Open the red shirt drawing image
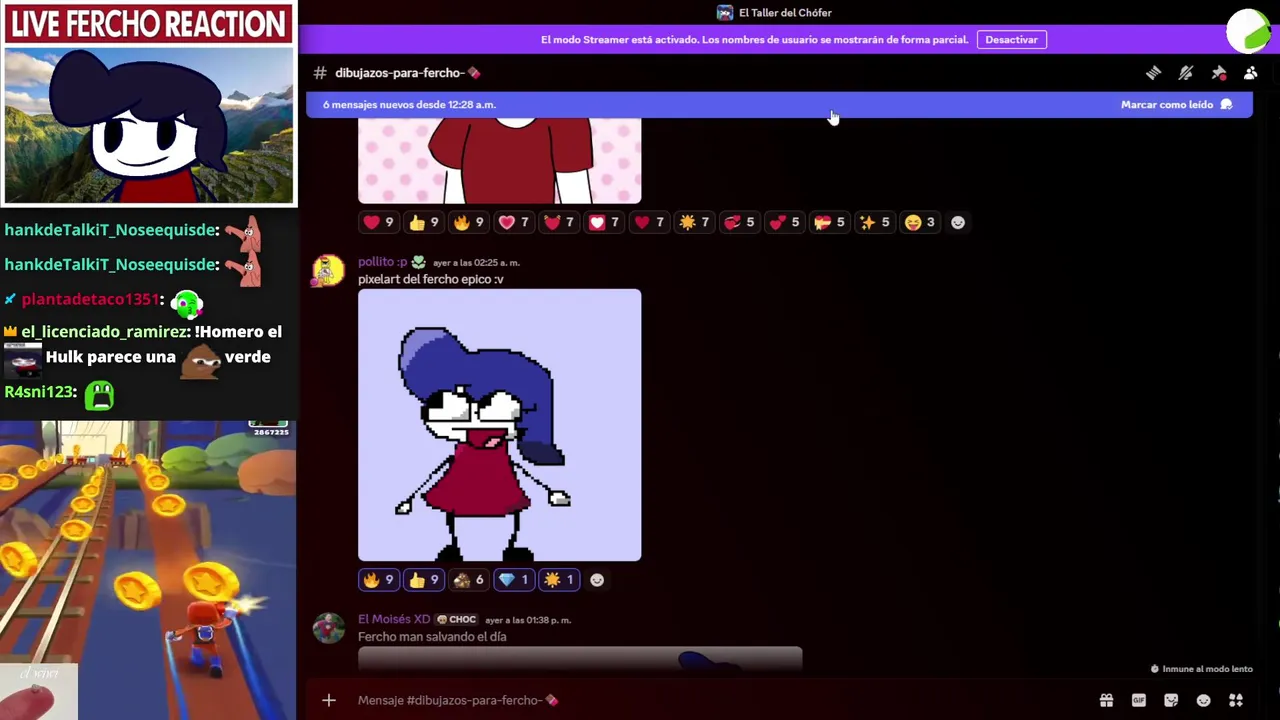This screenshot has height=720, width=1280. (x=499, y=160)
